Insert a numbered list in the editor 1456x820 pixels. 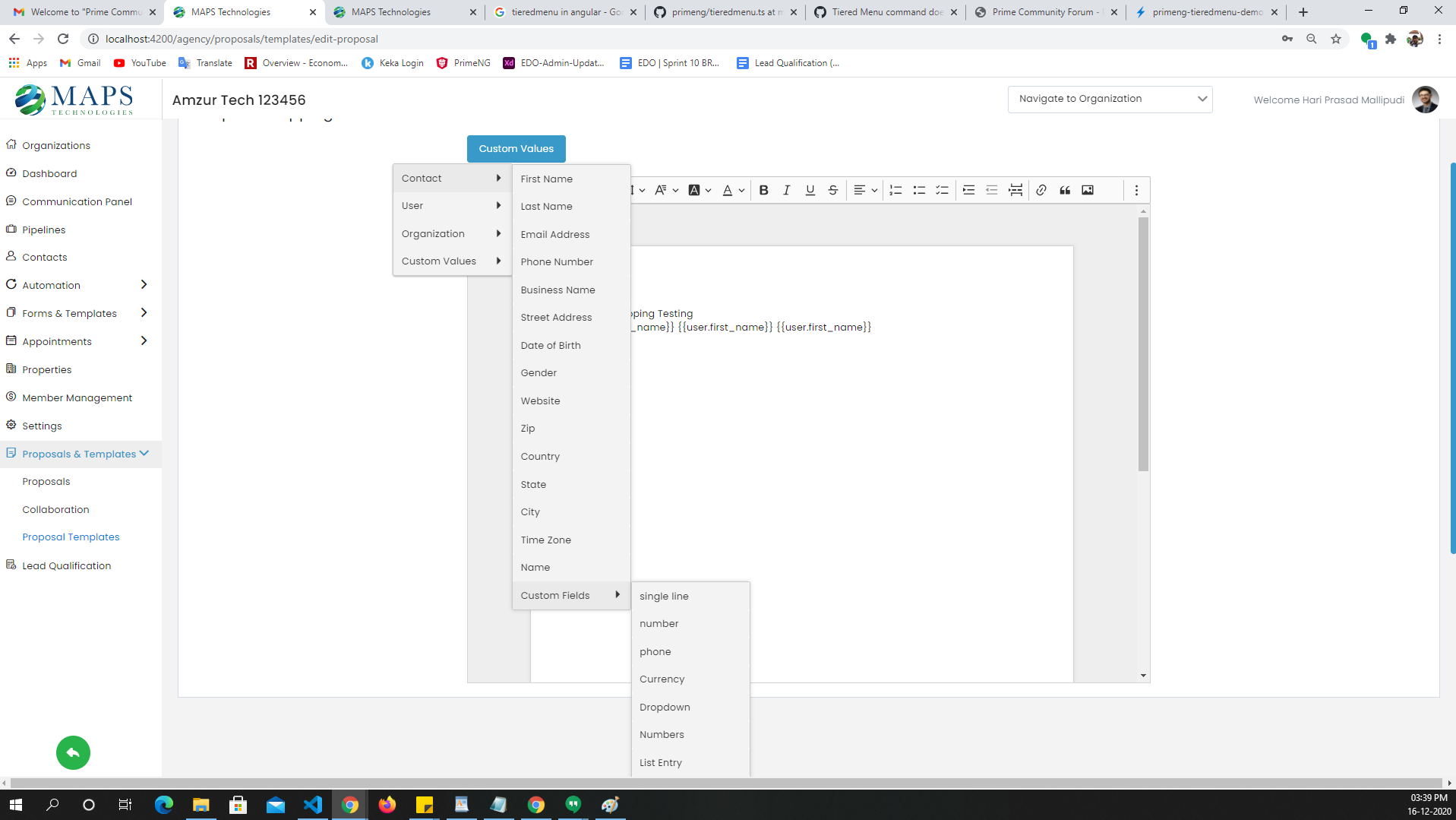tap(895, 190)
